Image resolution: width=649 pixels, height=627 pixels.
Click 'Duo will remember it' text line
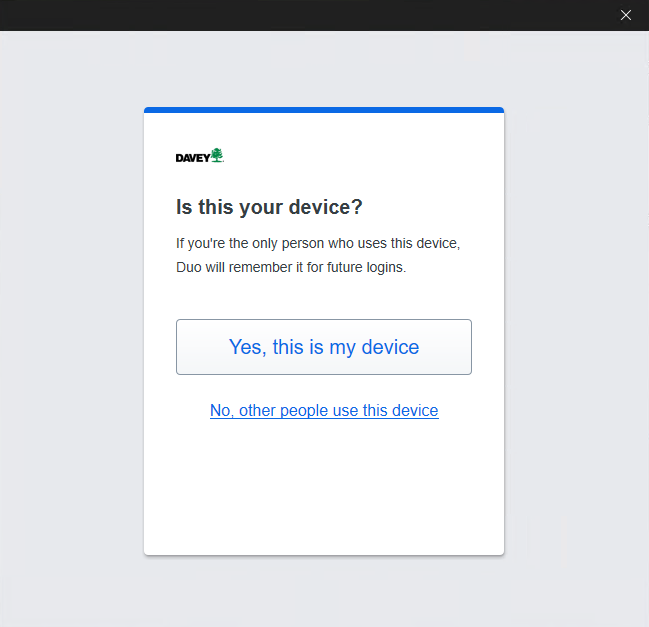[x=291, y=268]
